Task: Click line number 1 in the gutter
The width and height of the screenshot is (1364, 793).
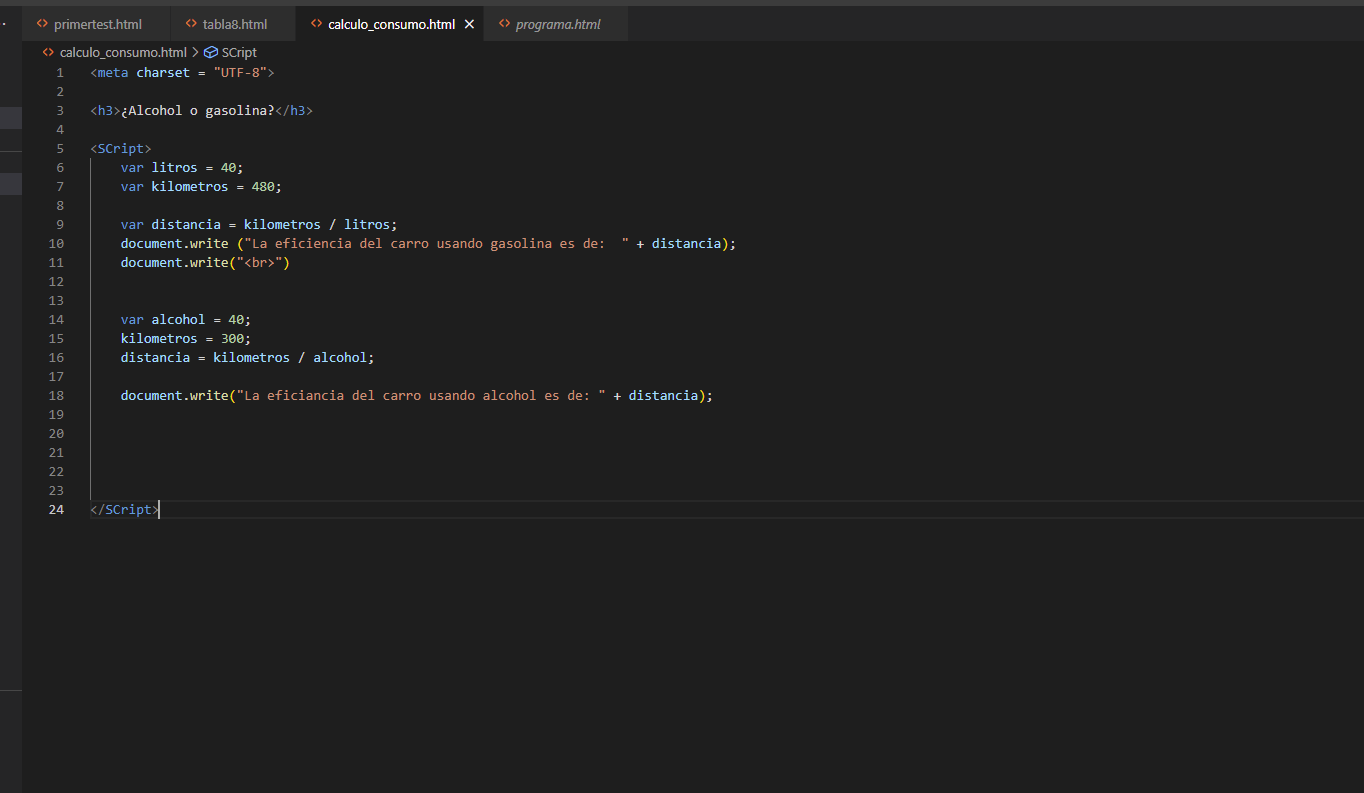Action: (x=60, y=73)
